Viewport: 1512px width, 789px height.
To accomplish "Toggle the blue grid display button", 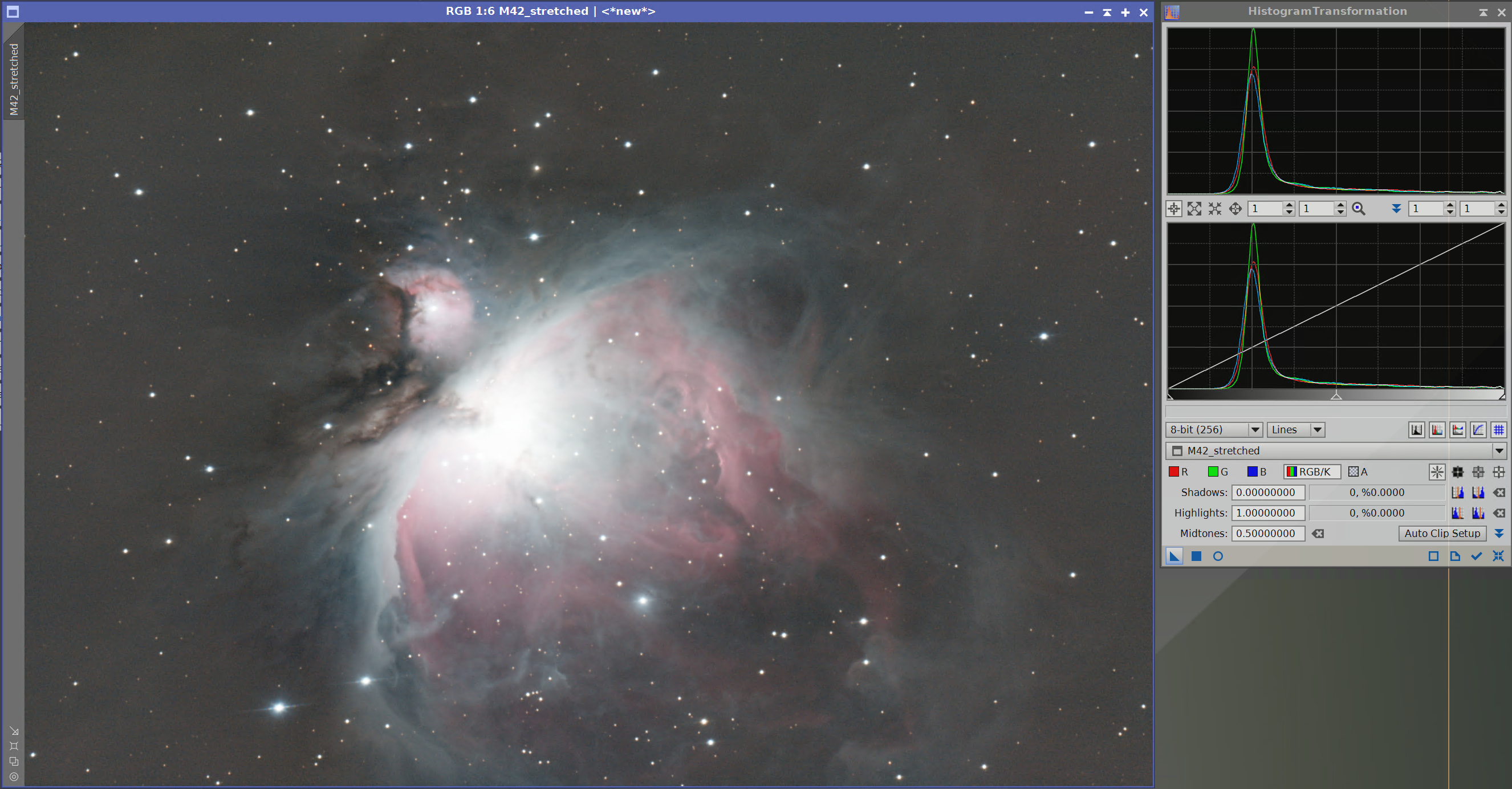I will 1498,430.
